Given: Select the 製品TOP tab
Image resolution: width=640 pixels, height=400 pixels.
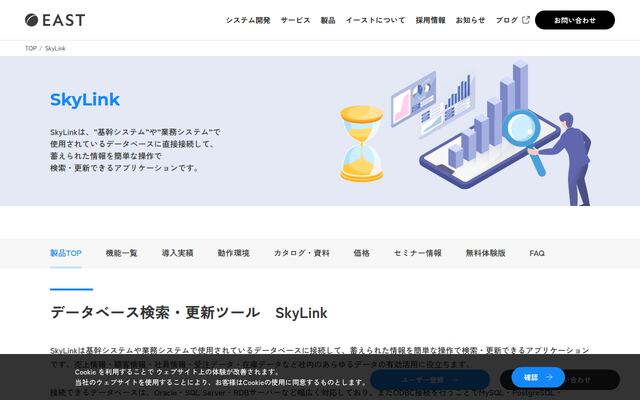Looking at the screenshot, I should [x=66, y=253].
